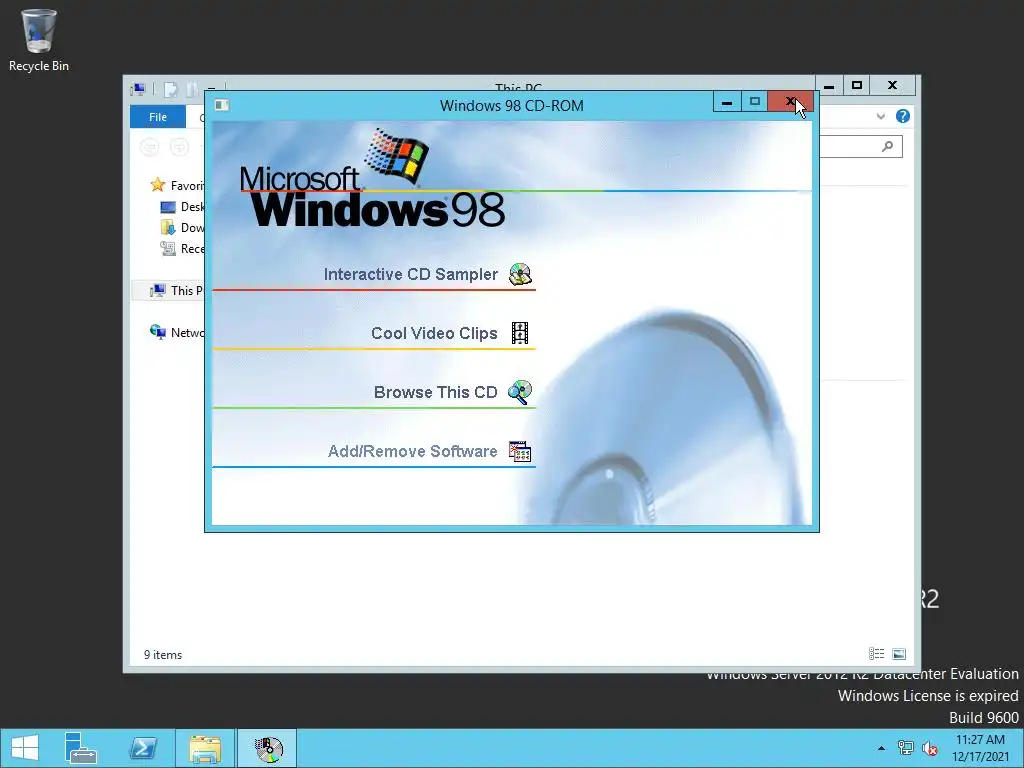
Task: Open the Start button on the taskbar
Action: pyautogui.click(x=25, y=748)
